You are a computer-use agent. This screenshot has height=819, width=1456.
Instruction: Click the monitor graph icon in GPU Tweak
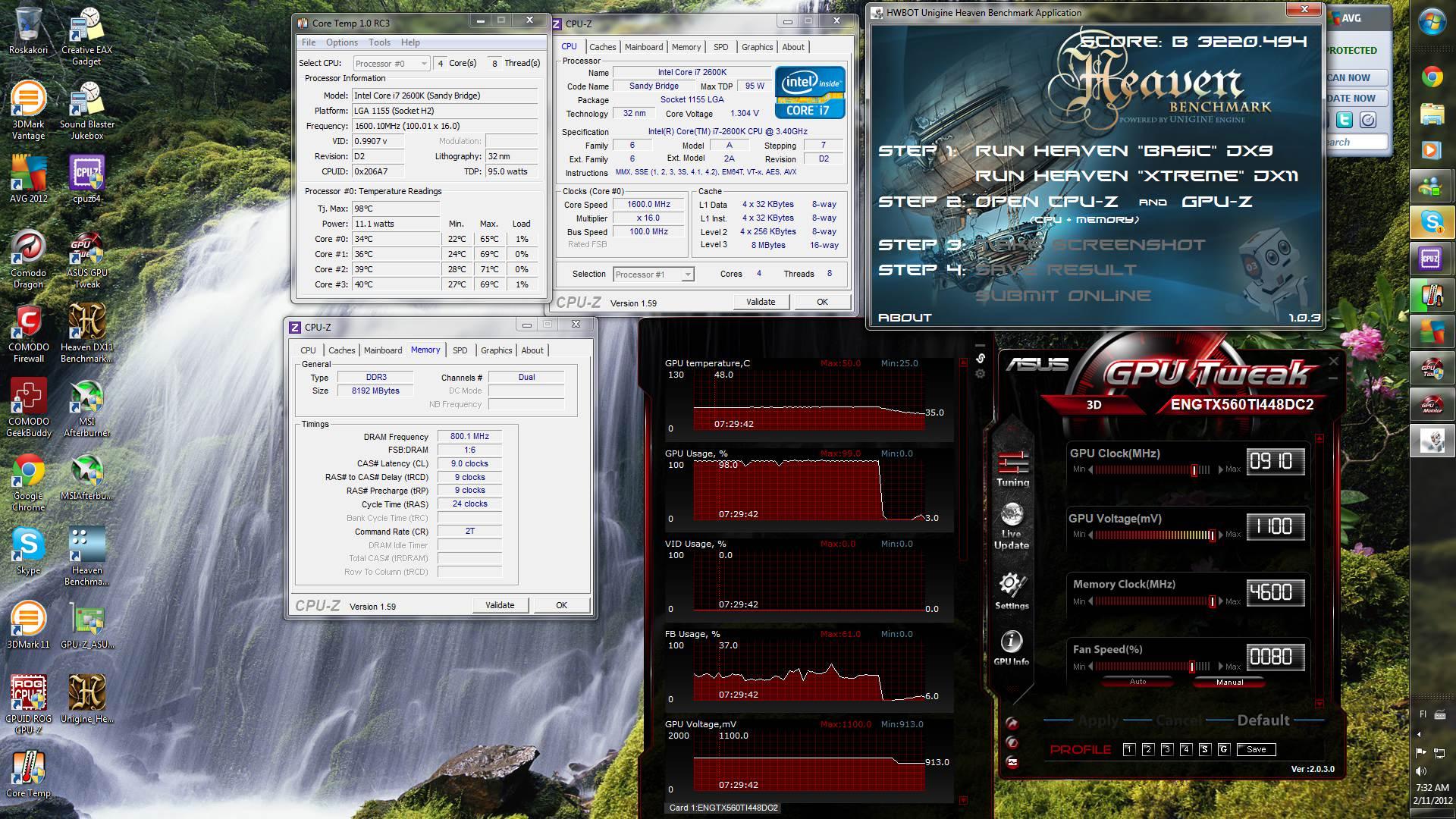point(1012,762)
